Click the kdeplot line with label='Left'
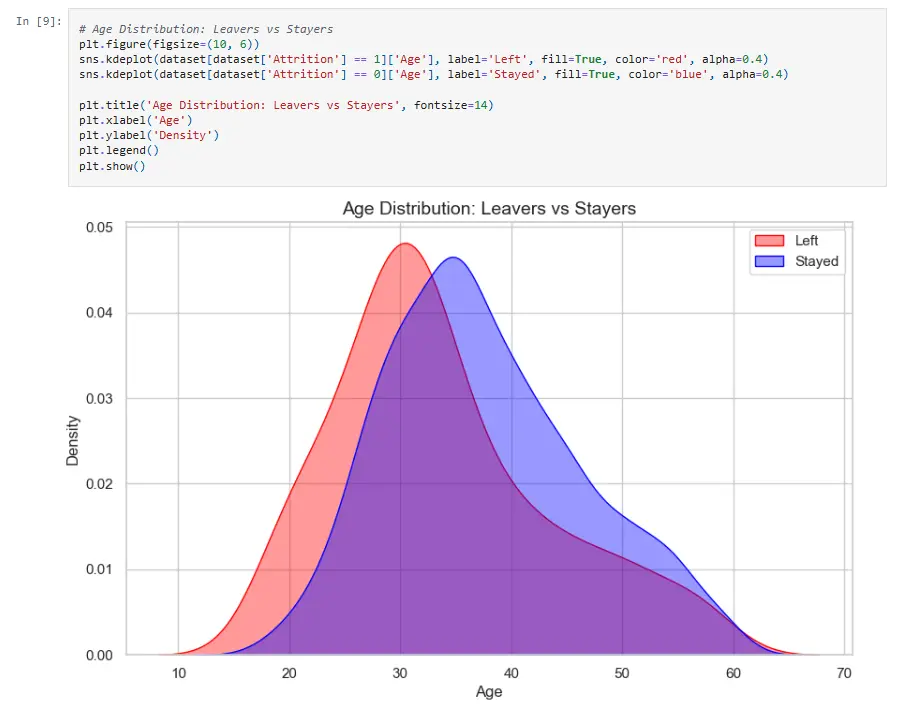This screenshot has height=727, width=911. pos(424,59)
